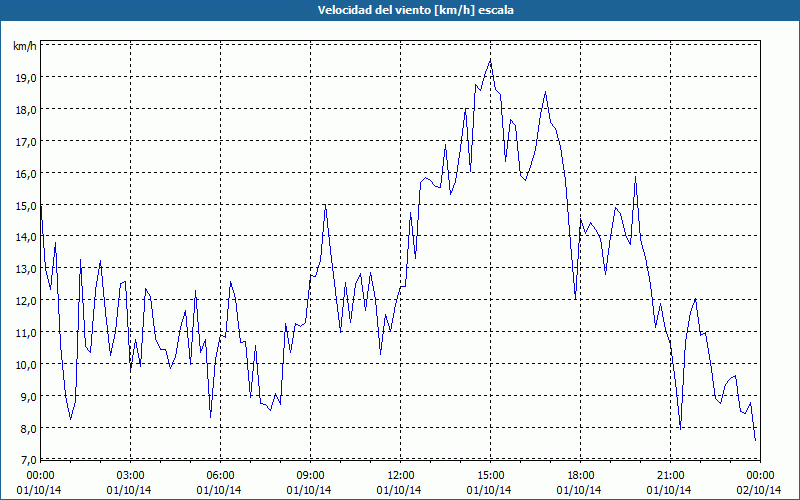This screenshot has height=500, width=800.
Task: Select the '03:00' time label
Action: [130, 476]
